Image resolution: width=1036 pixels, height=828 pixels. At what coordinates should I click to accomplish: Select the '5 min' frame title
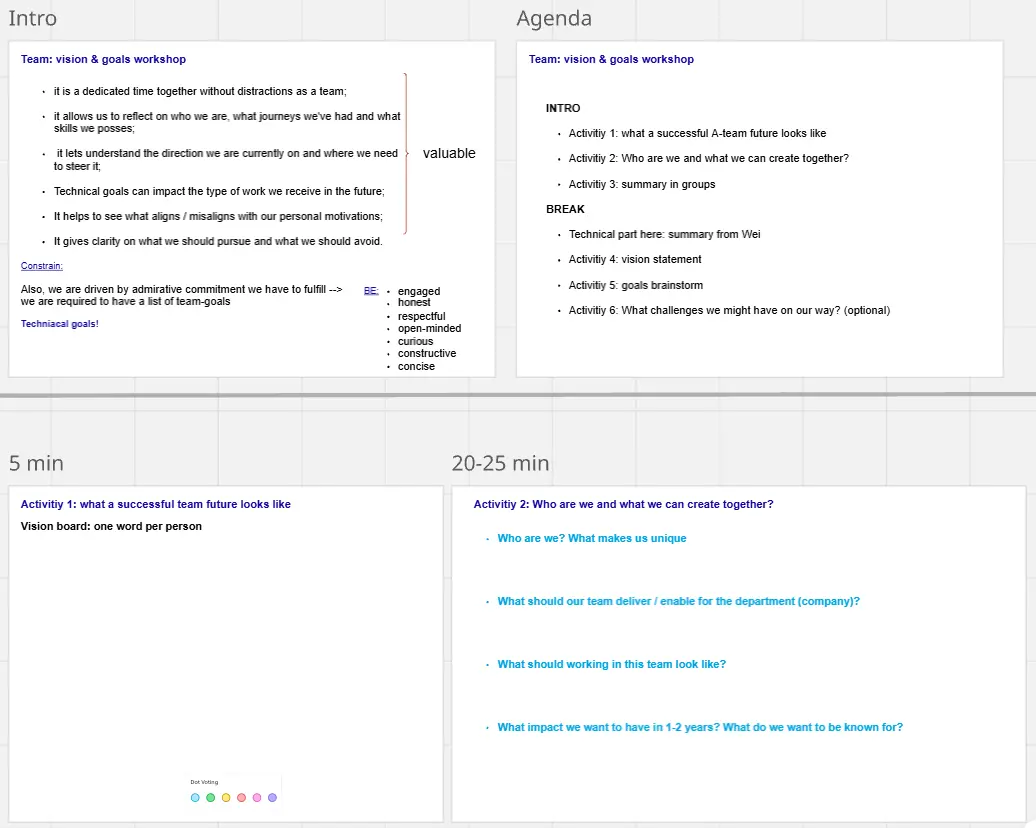click(36, 463)
